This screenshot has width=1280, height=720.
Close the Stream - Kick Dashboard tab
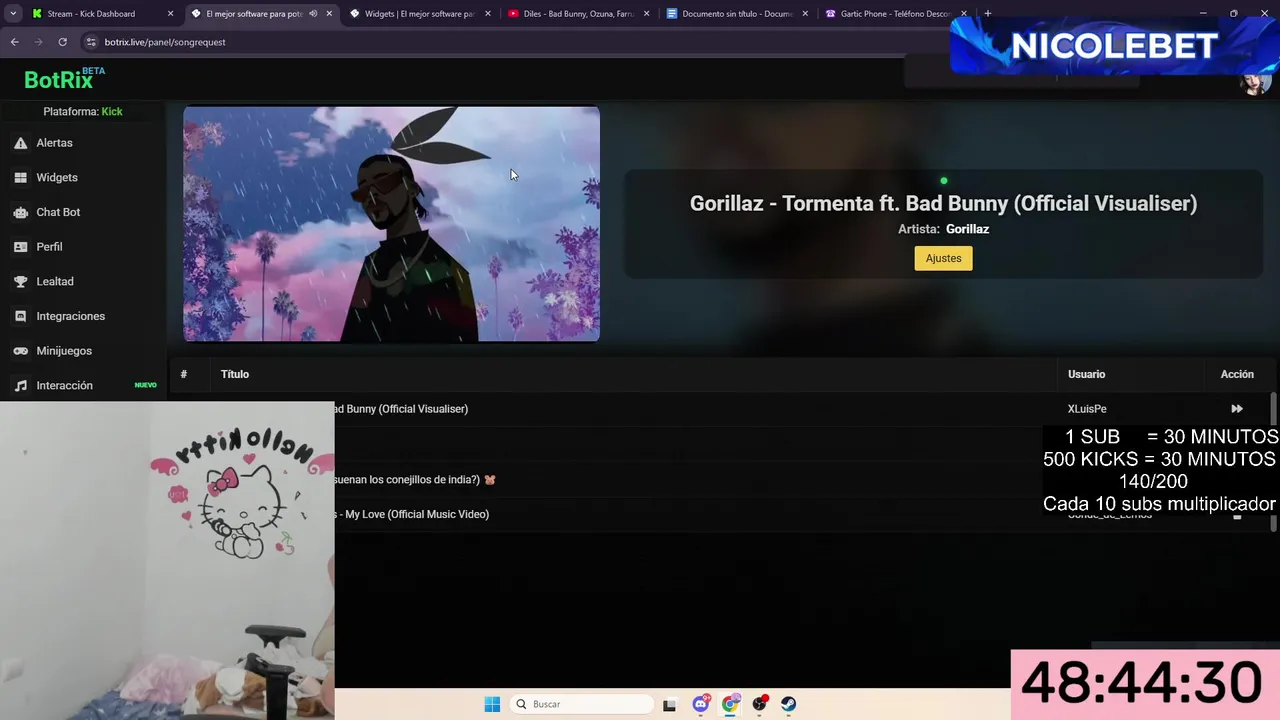171,14
